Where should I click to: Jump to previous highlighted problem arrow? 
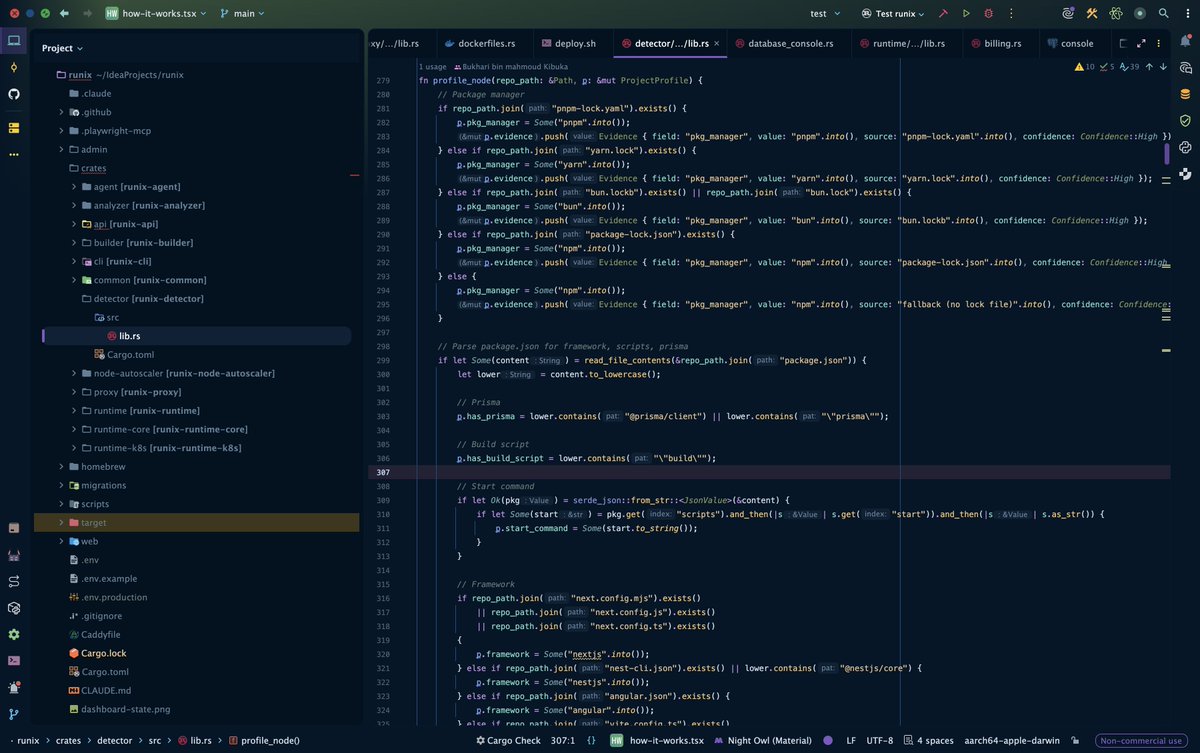[1149, 67]
